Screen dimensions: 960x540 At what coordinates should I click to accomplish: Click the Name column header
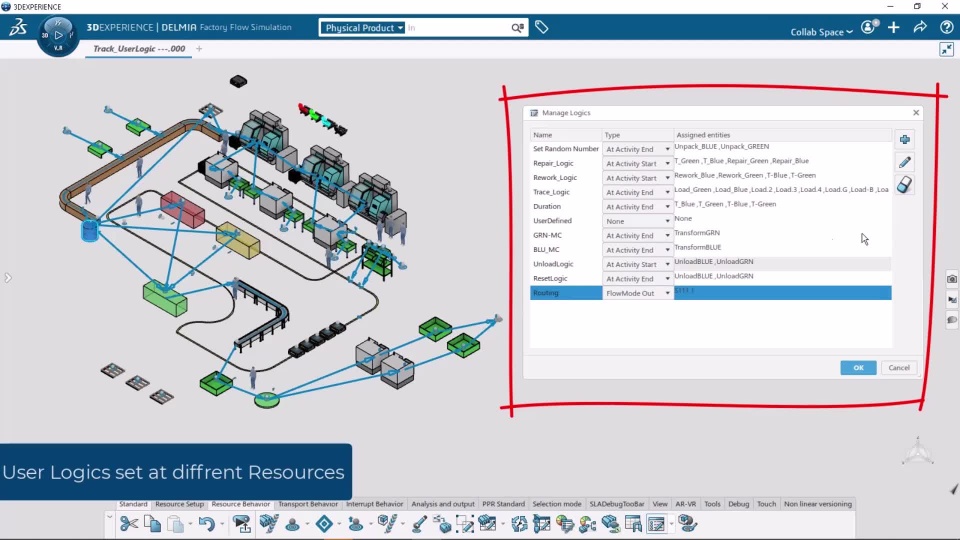[x=566, y=135]
